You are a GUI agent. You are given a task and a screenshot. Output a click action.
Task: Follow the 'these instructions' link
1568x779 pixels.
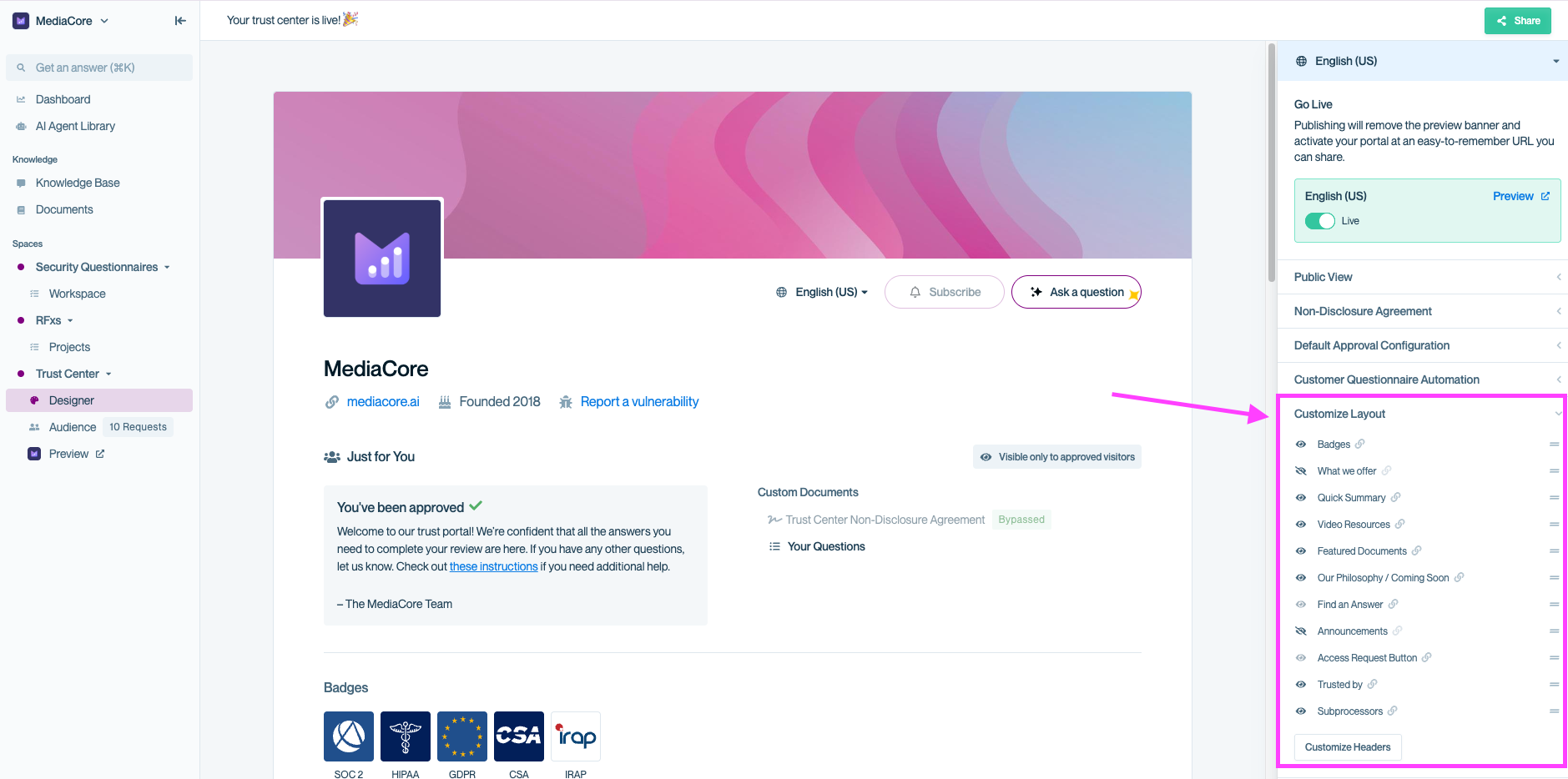point(494,566)
